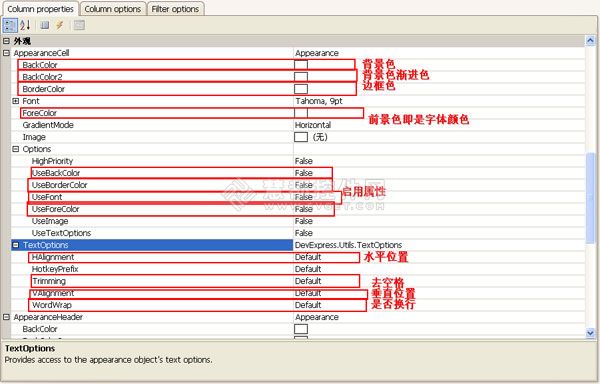
Task: Select the ForeColor color swatch
Action: pos(301,113)
